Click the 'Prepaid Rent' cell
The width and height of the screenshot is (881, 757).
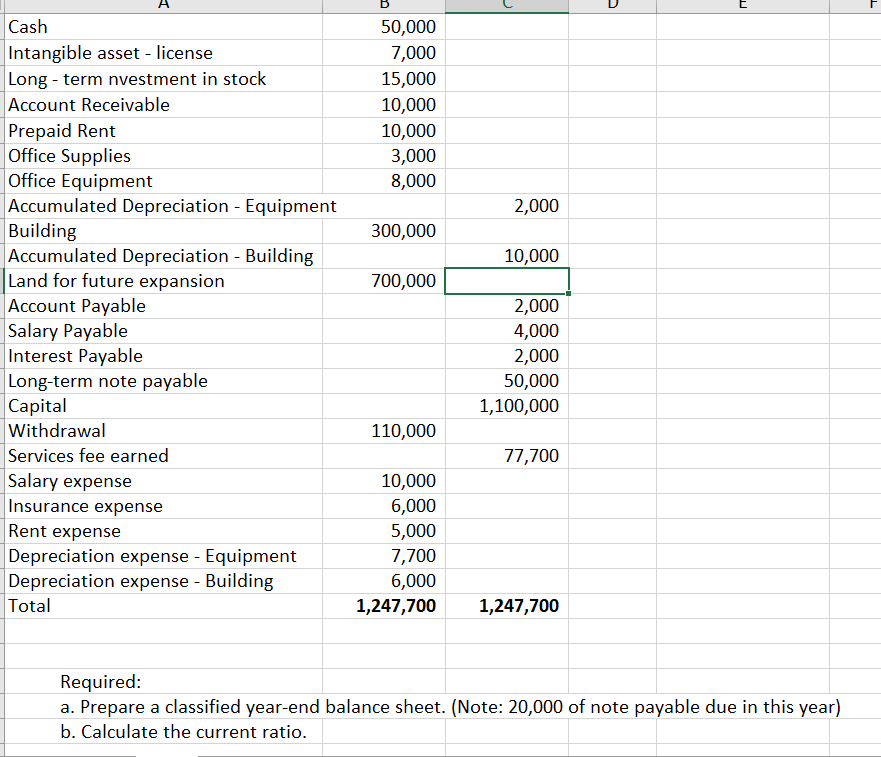pyautogui.click(x=164, y=130)
